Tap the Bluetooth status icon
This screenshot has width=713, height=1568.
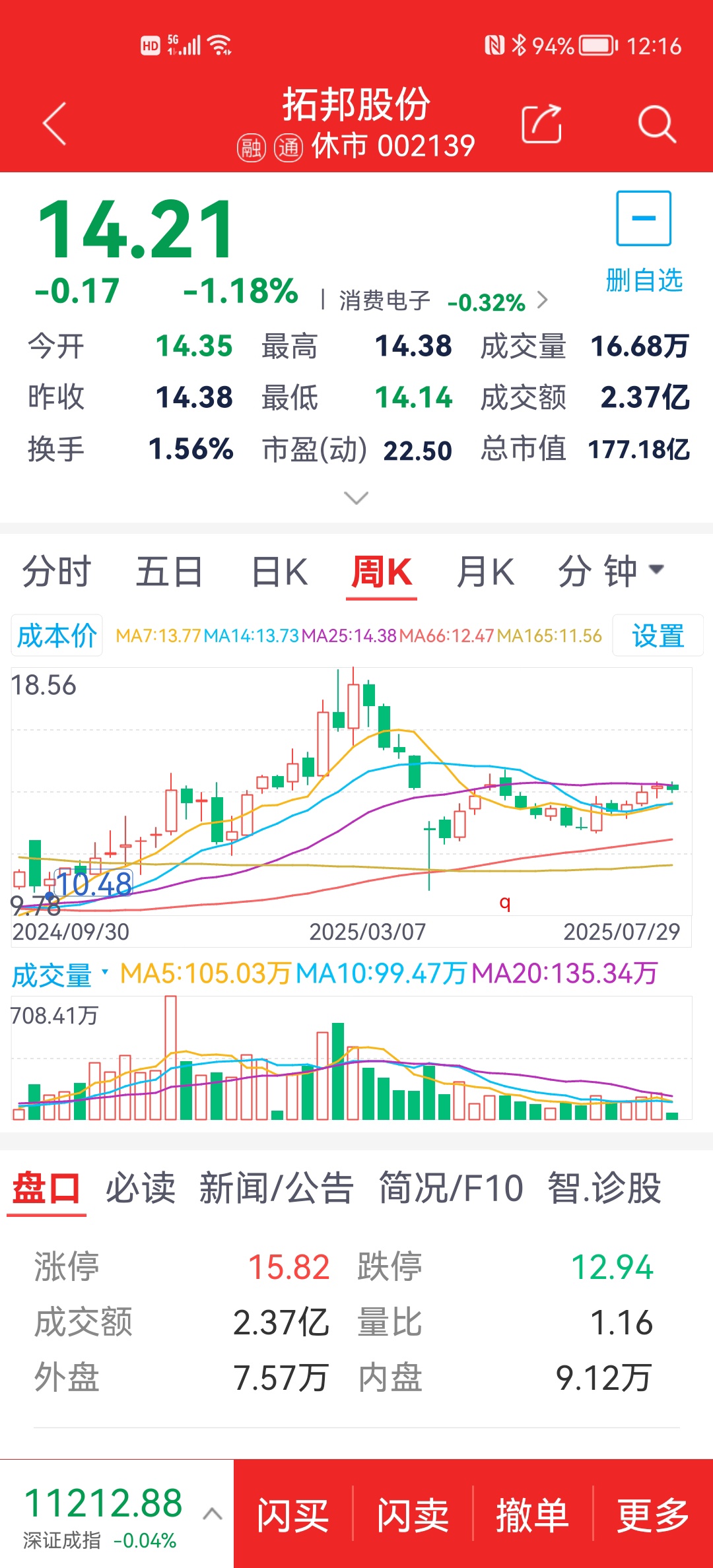click(520, 46)
